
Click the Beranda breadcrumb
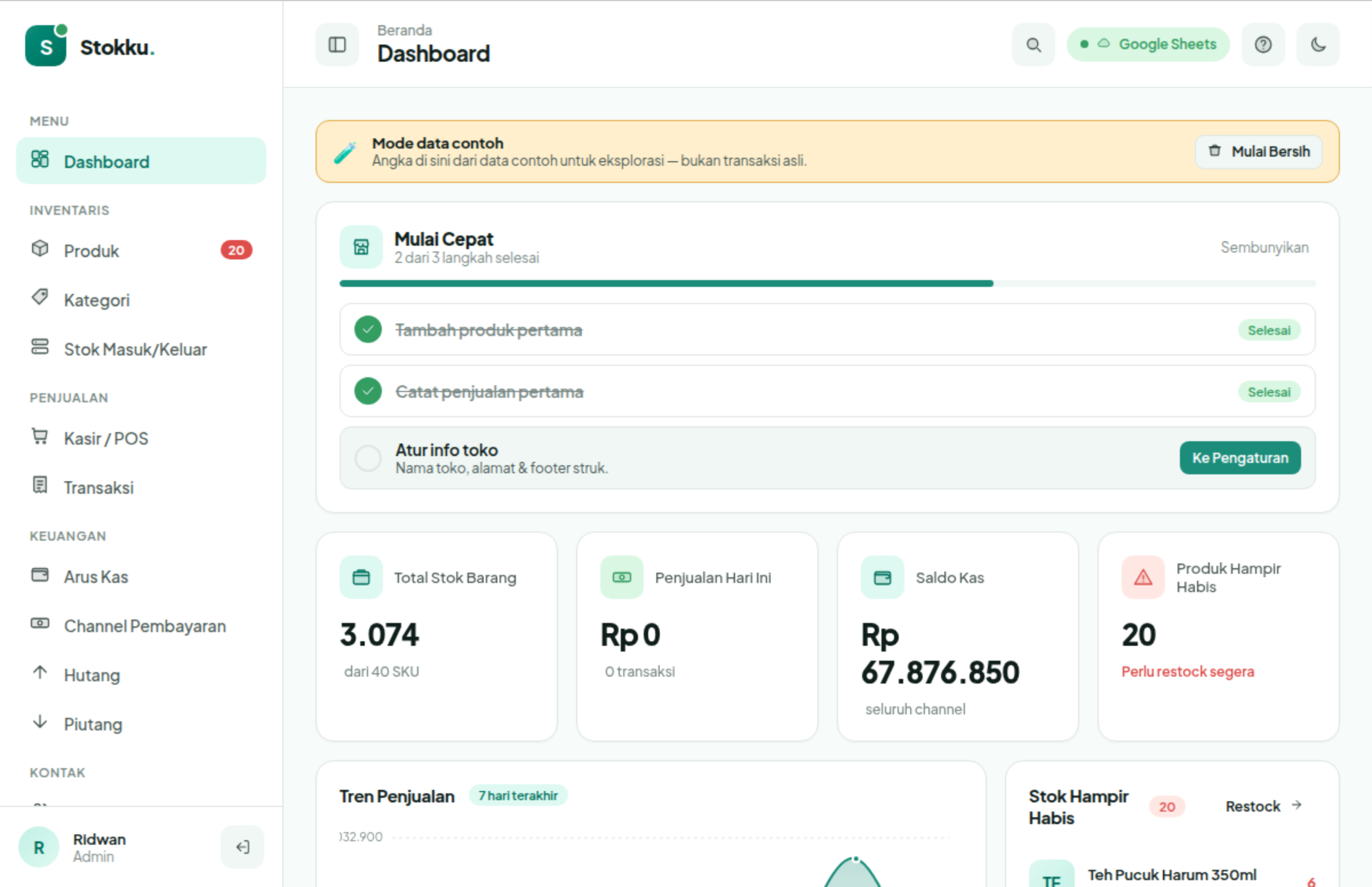(x=404, y=30)
